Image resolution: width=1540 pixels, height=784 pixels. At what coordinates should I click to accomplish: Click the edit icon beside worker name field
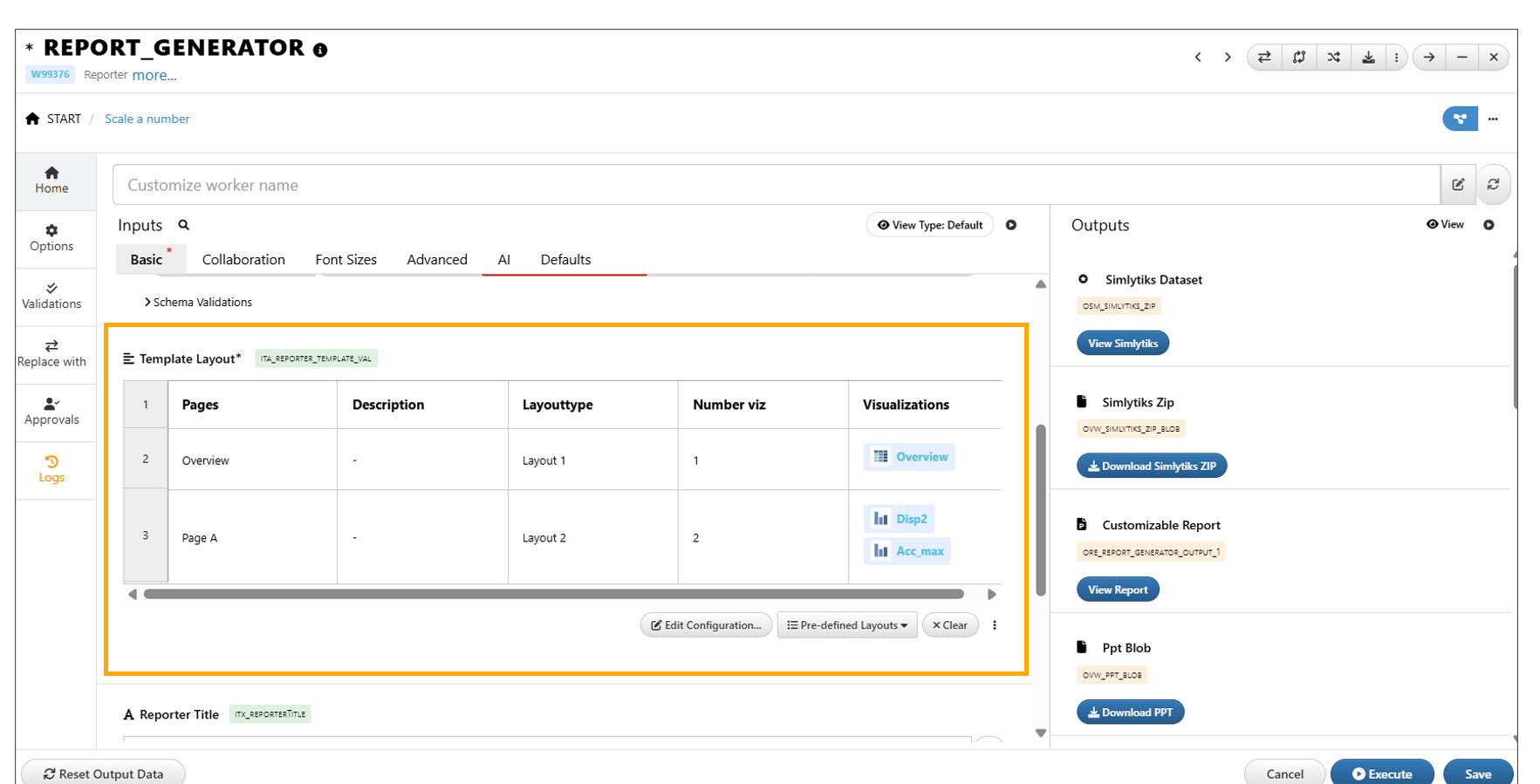1458,185
